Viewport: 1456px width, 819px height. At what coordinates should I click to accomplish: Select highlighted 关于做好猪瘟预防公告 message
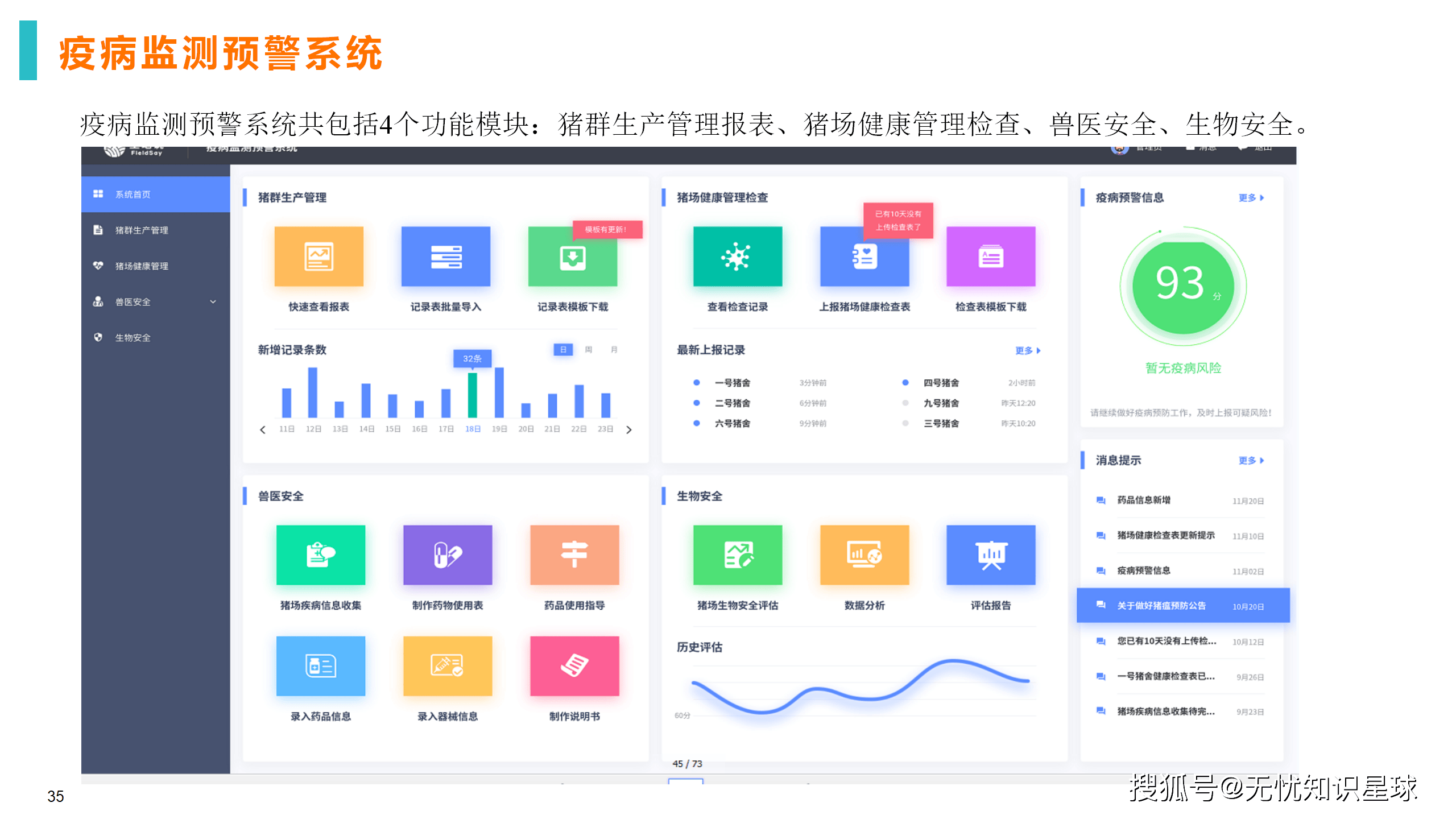coord(1183,606)
